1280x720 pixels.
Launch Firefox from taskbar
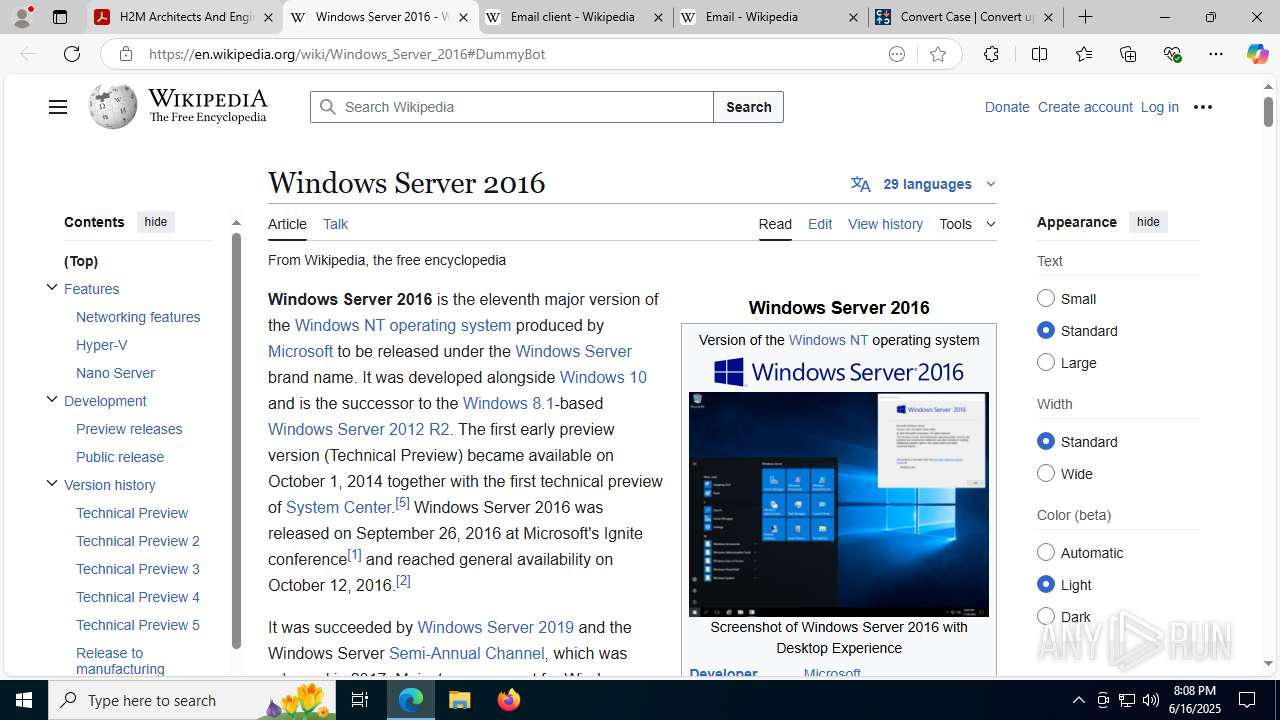pyautogui.click(x=508, y=700)
